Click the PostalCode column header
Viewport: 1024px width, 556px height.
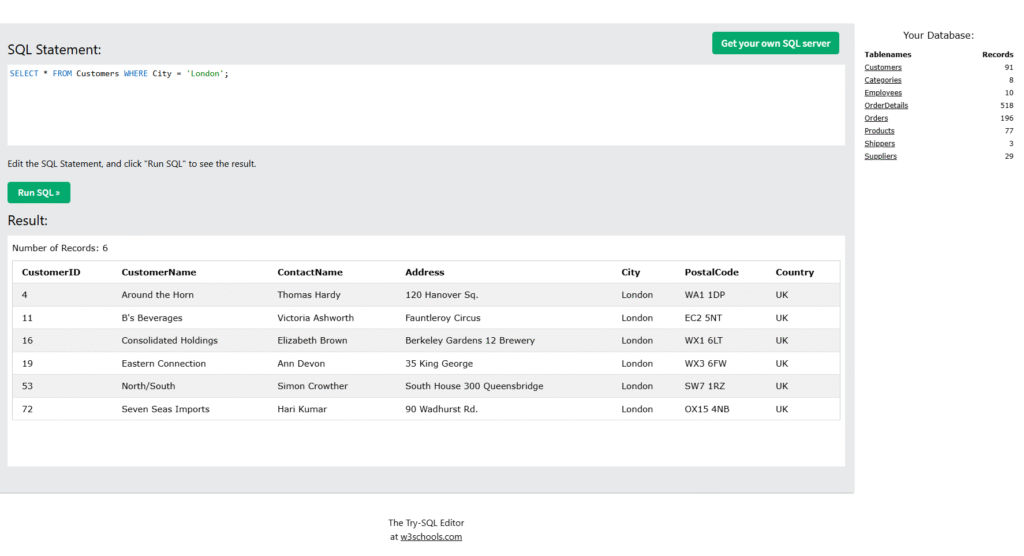(x=711, y=272)
